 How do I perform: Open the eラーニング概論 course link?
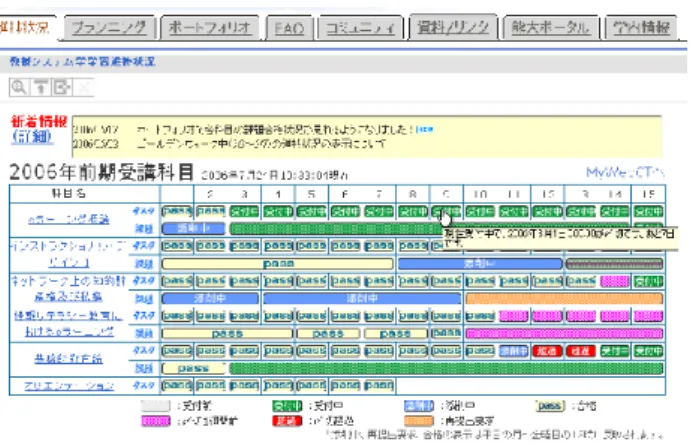coord(68,219)
